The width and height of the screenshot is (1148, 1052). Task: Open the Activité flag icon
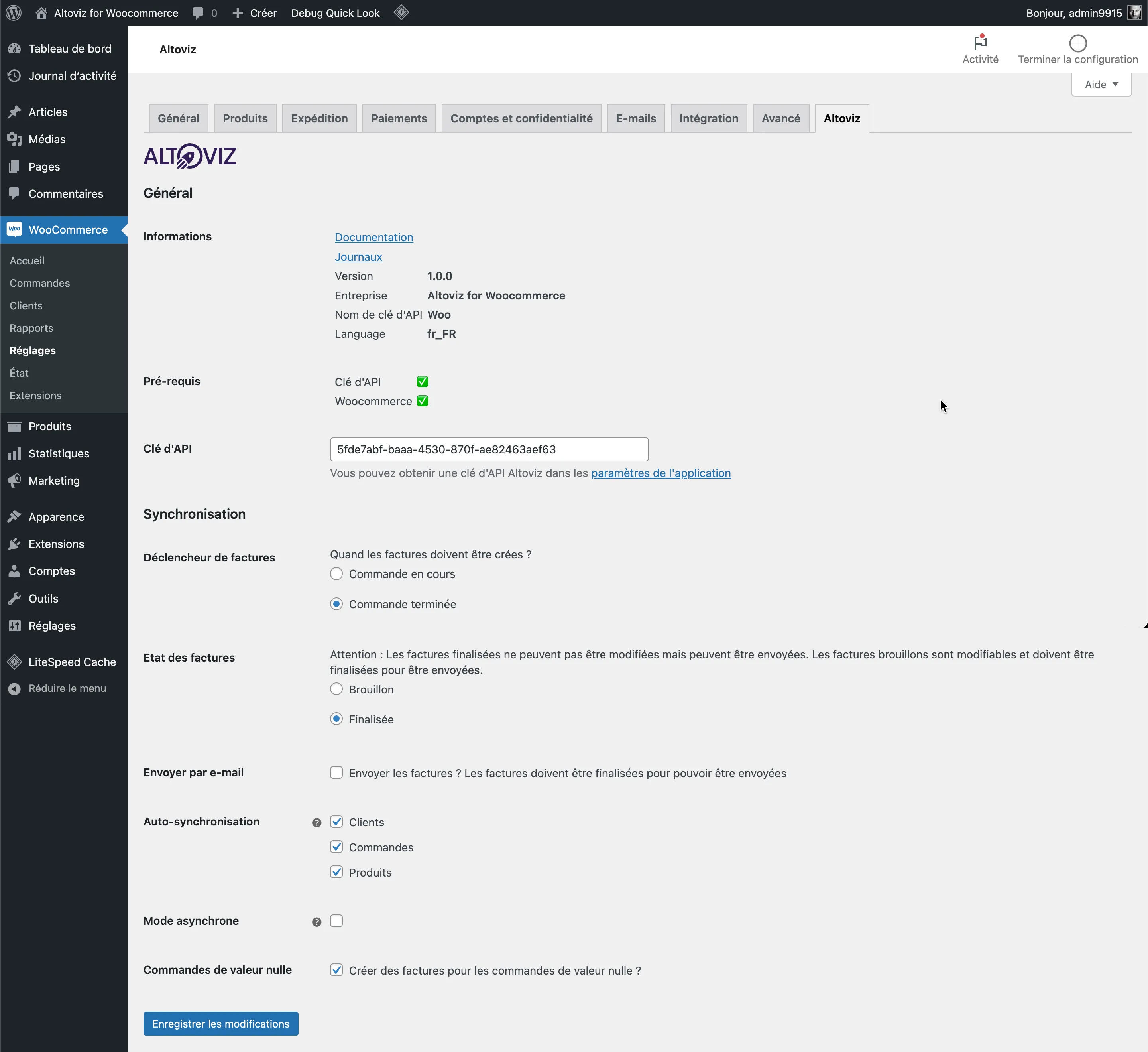coord(980,42)
